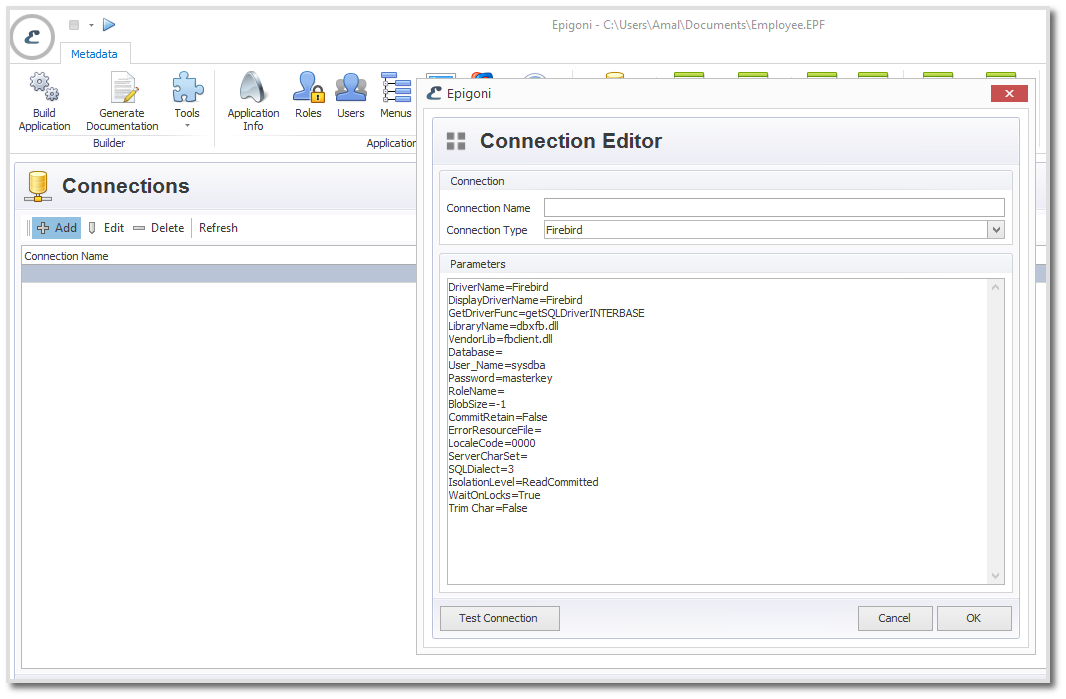The image size is (1066, 699).
Task: Click the Database= parameter line
Action: pyautogui.click(x=475, y=352)
